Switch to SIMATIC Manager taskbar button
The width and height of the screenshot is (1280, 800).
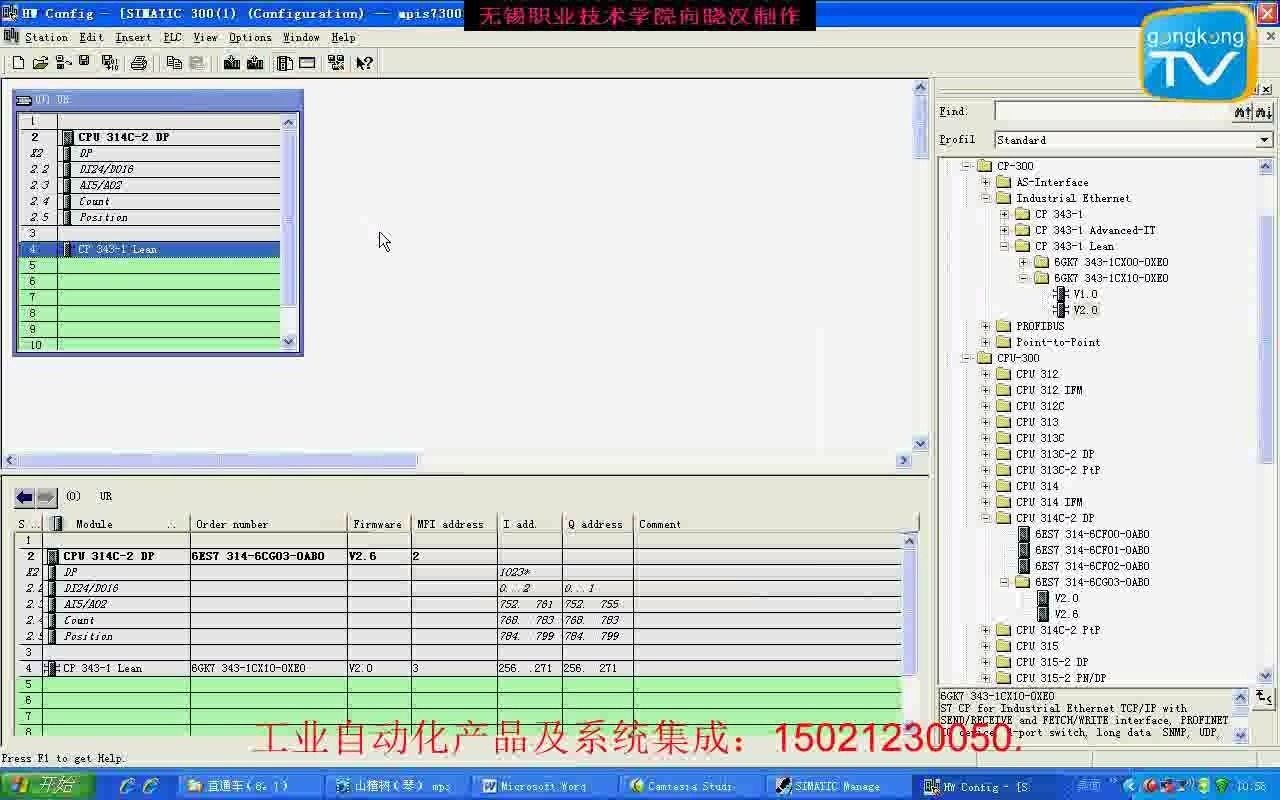click(836, 786)
